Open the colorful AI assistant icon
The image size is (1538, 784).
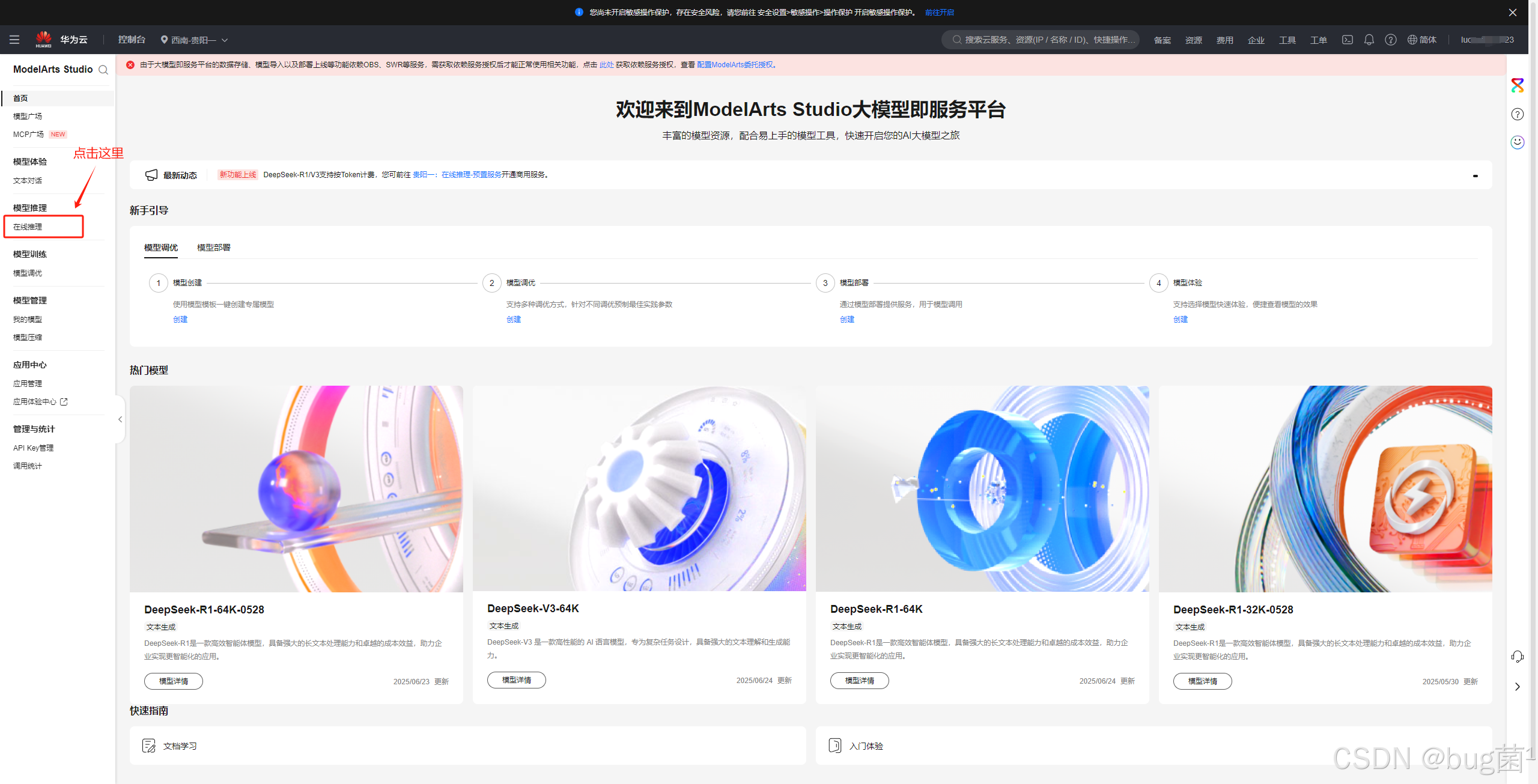[1518, 85]
